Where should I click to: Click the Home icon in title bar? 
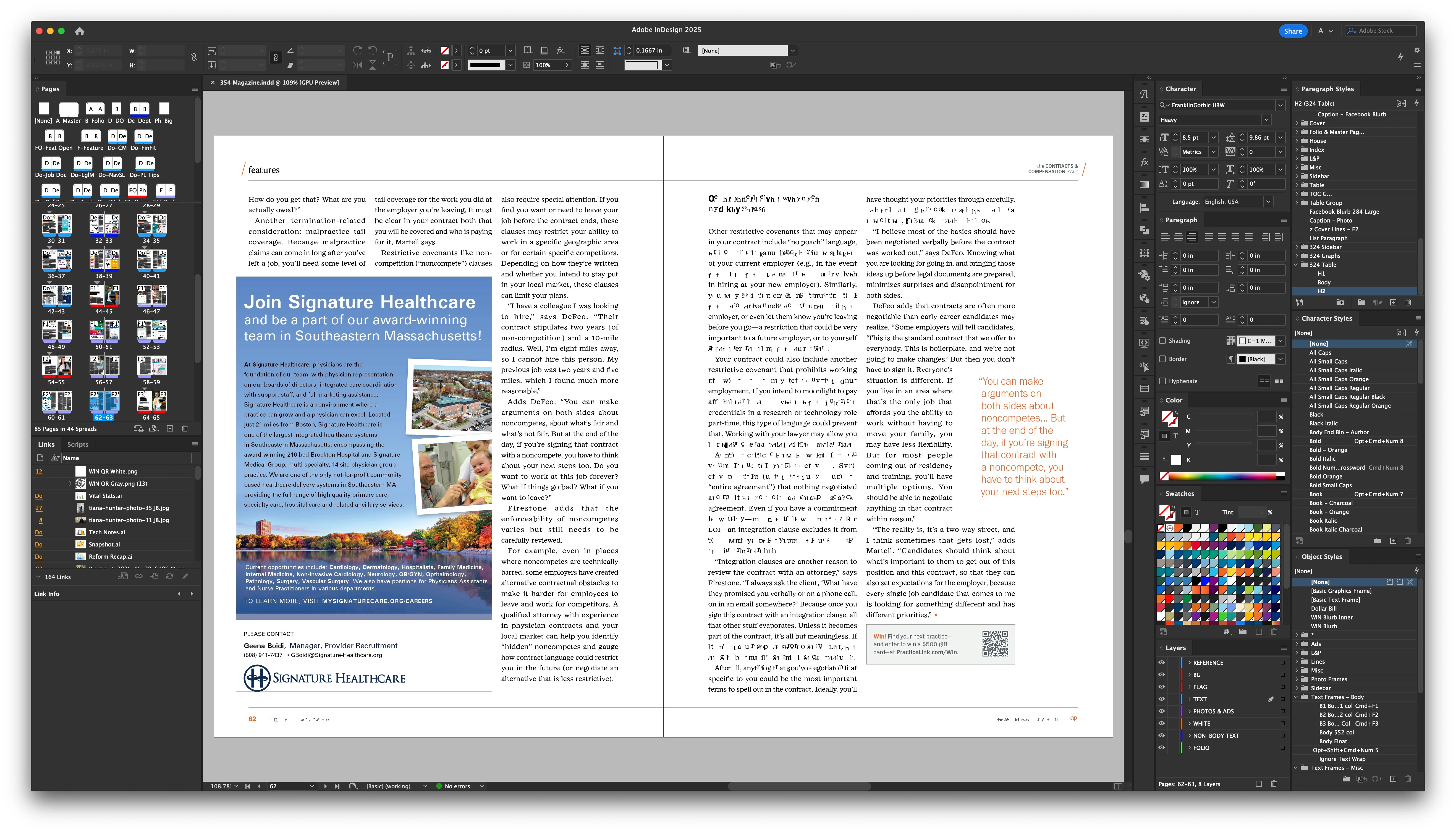point(79,31)
